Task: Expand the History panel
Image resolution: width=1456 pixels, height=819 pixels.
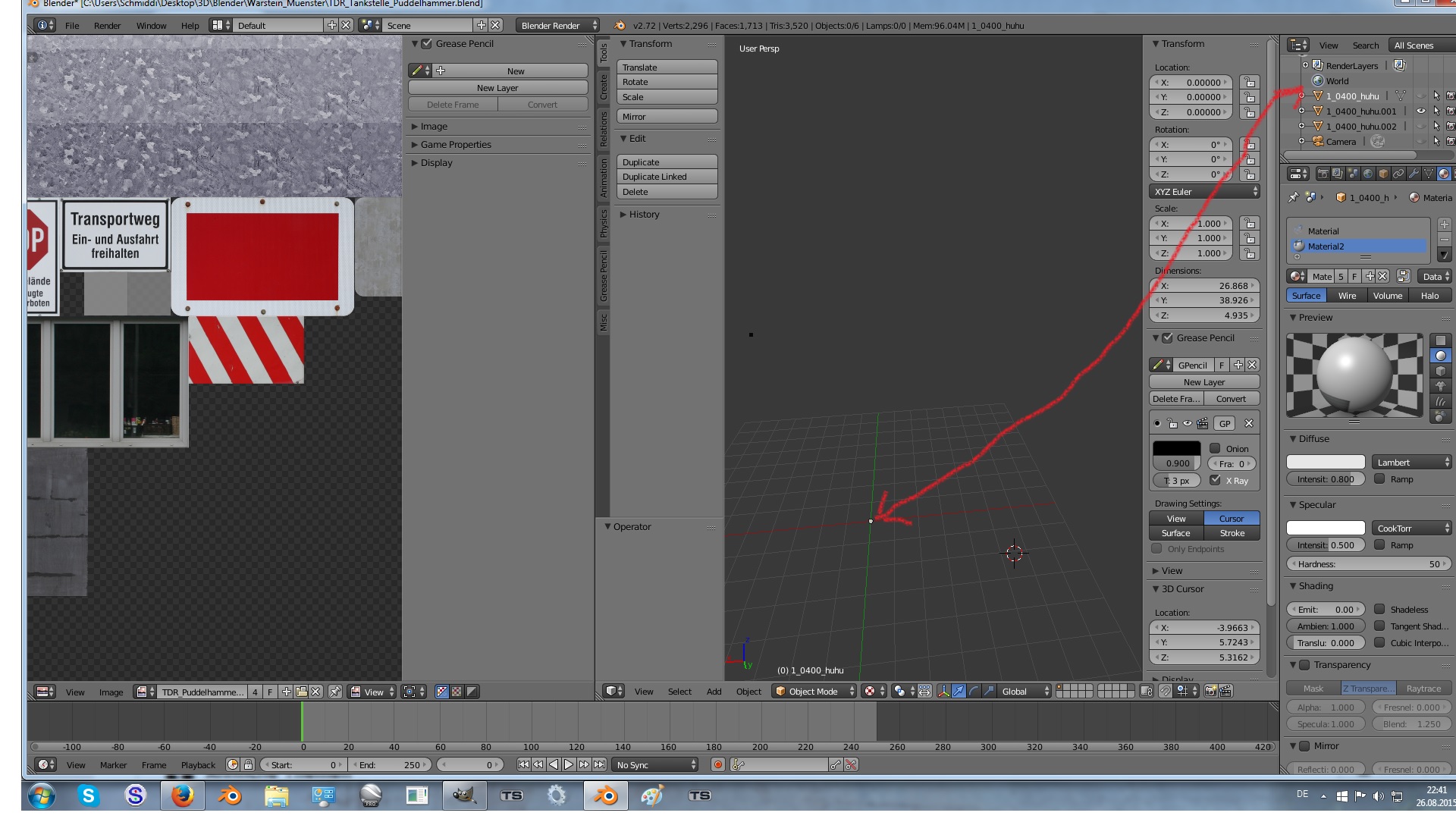Action: pos(644,215)
